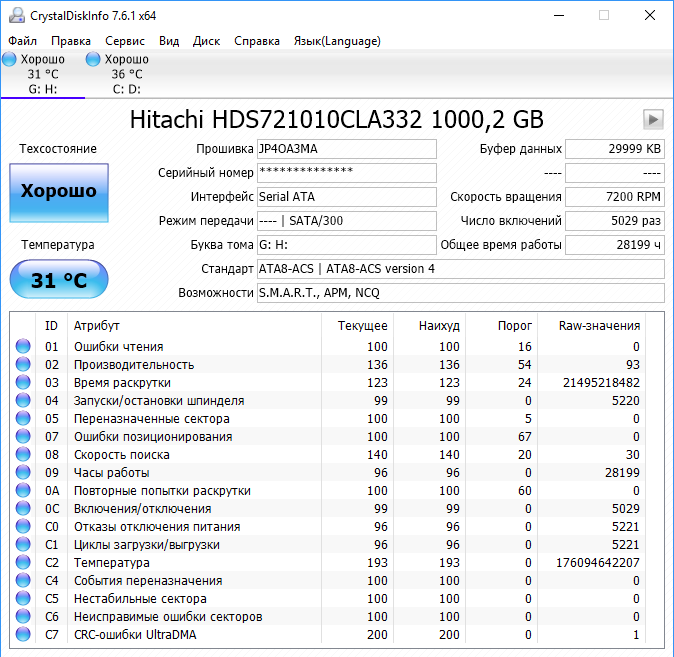Click status icon for Циклы загрузки/выгрузки
This screenshot has width=674, height=657.
point(23,544)
